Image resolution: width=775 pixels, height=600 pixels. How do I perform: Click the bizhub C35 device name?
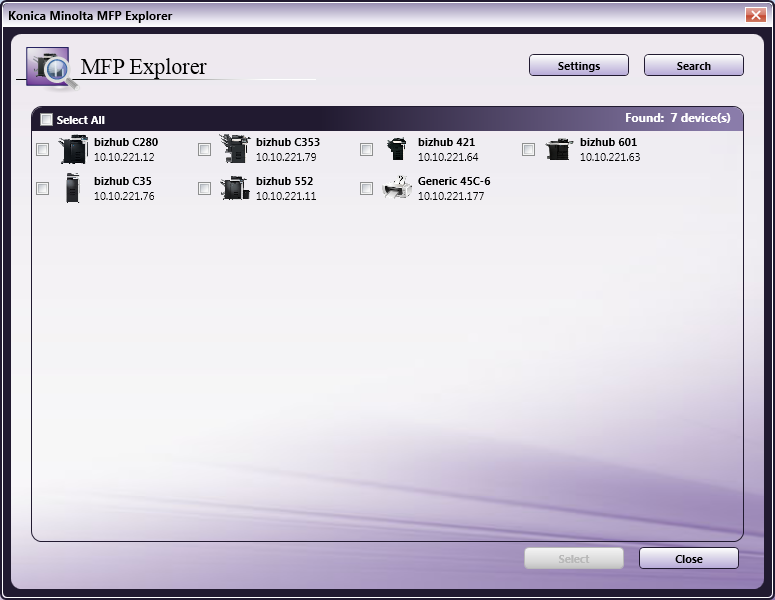click(x=123, y=181)
